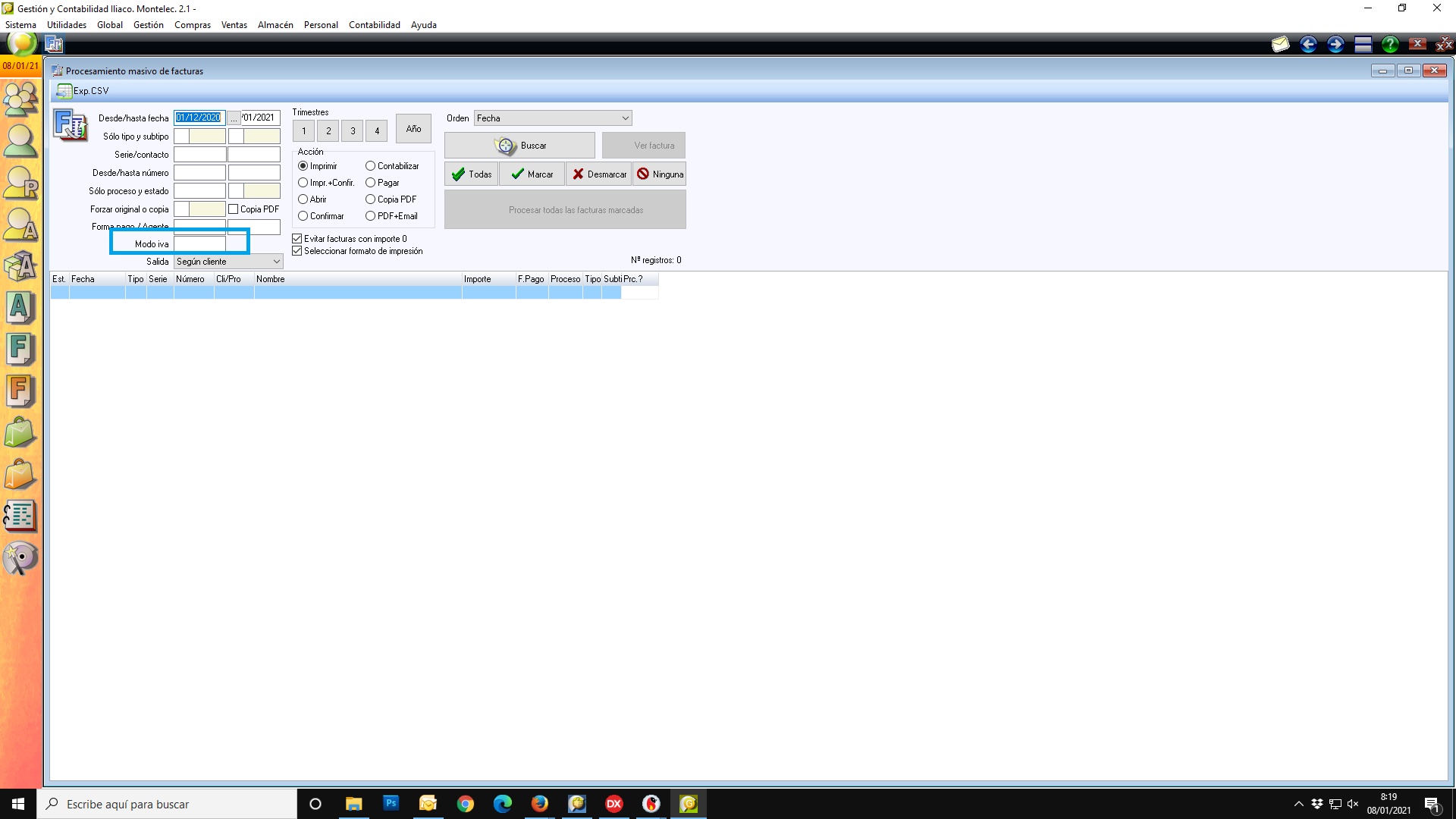The image size is (1456, 819).
Task: Open Google Chrome from the taskbar
Action: (466, 804)
